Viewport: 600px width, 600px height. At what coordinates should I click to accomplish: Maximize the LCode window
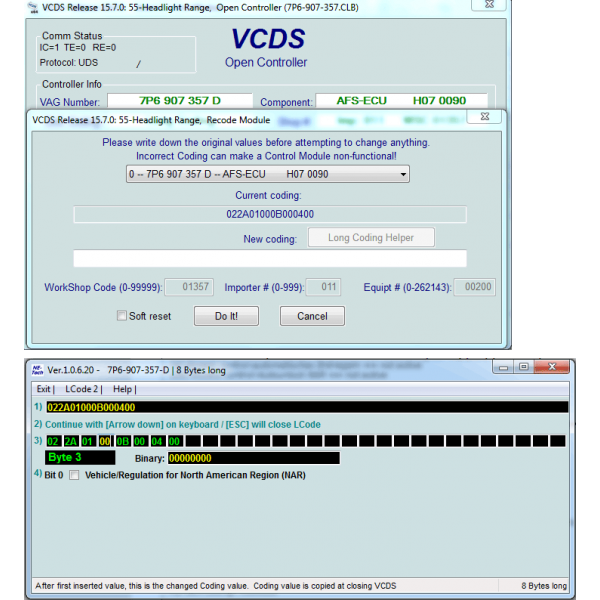524,367
